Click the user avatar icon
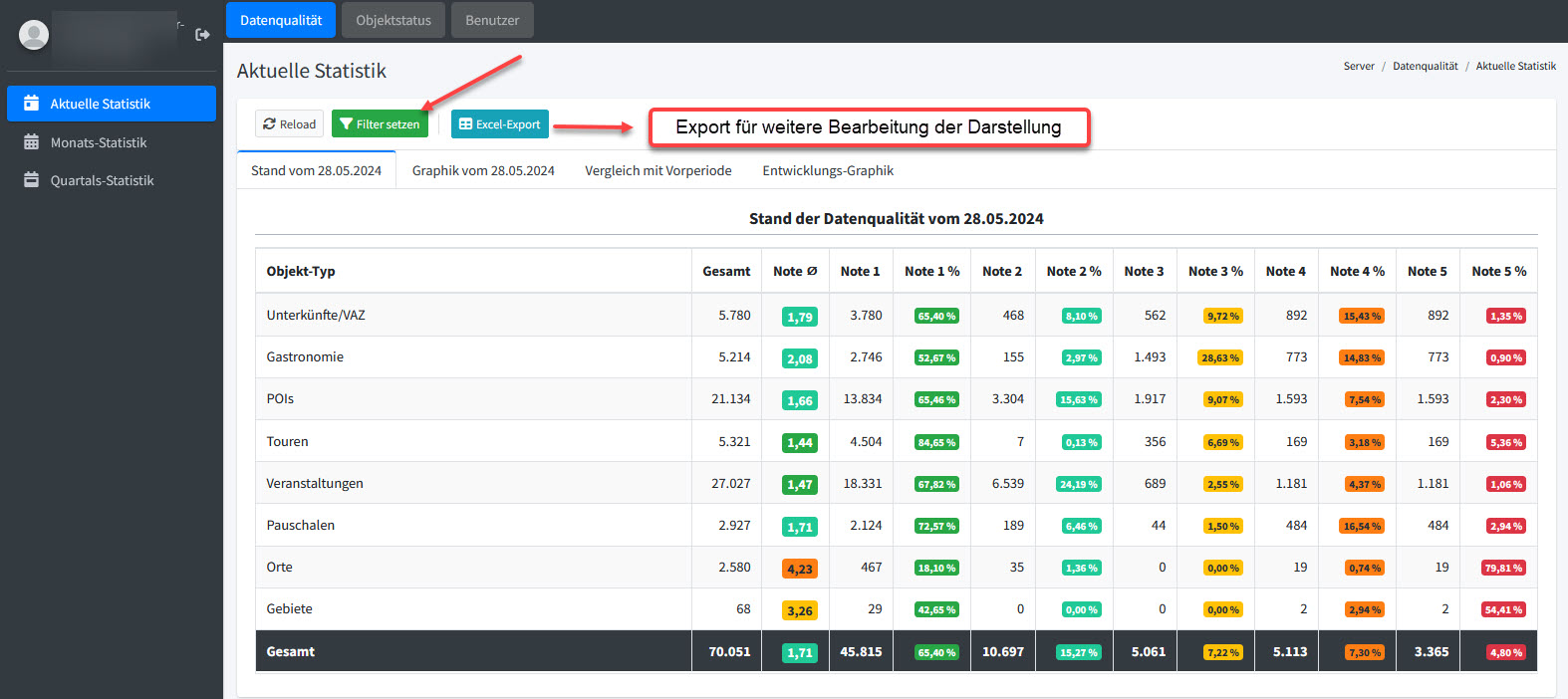The width and height of the screenshot is (1568, 699). point(34,35)
